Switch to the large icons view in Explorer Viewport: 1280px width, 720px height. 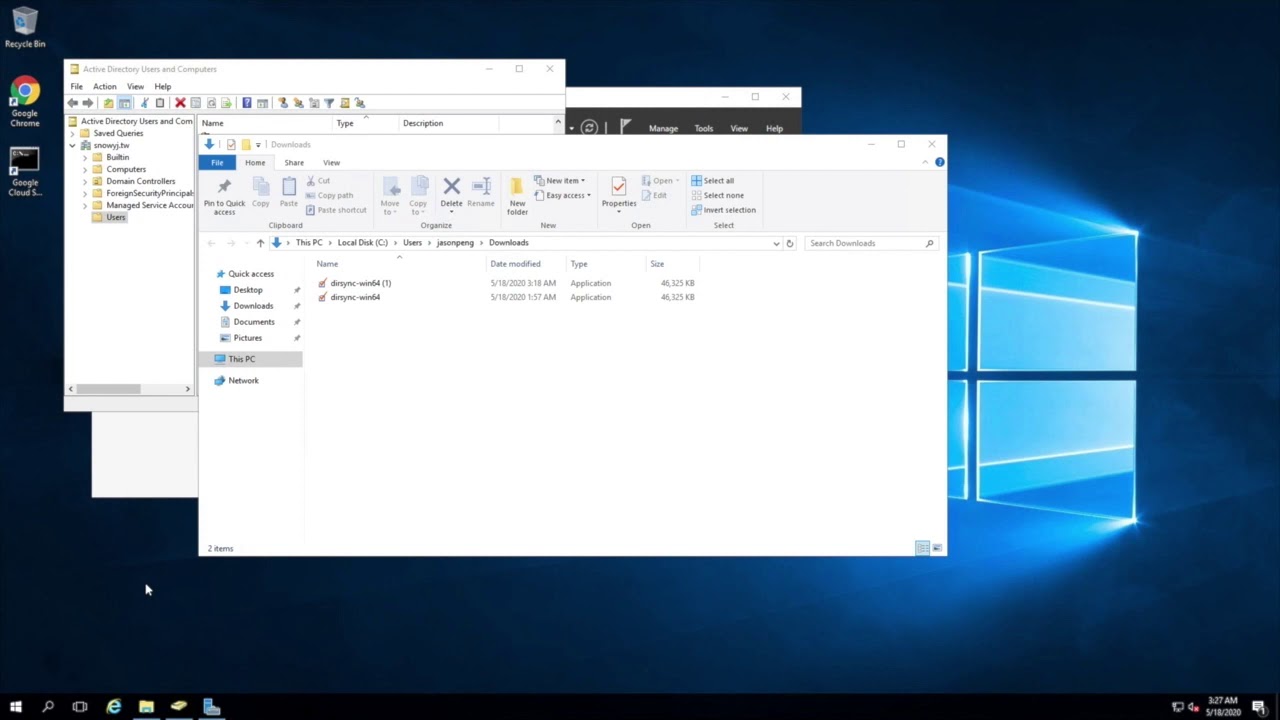[x=937, y=548]
